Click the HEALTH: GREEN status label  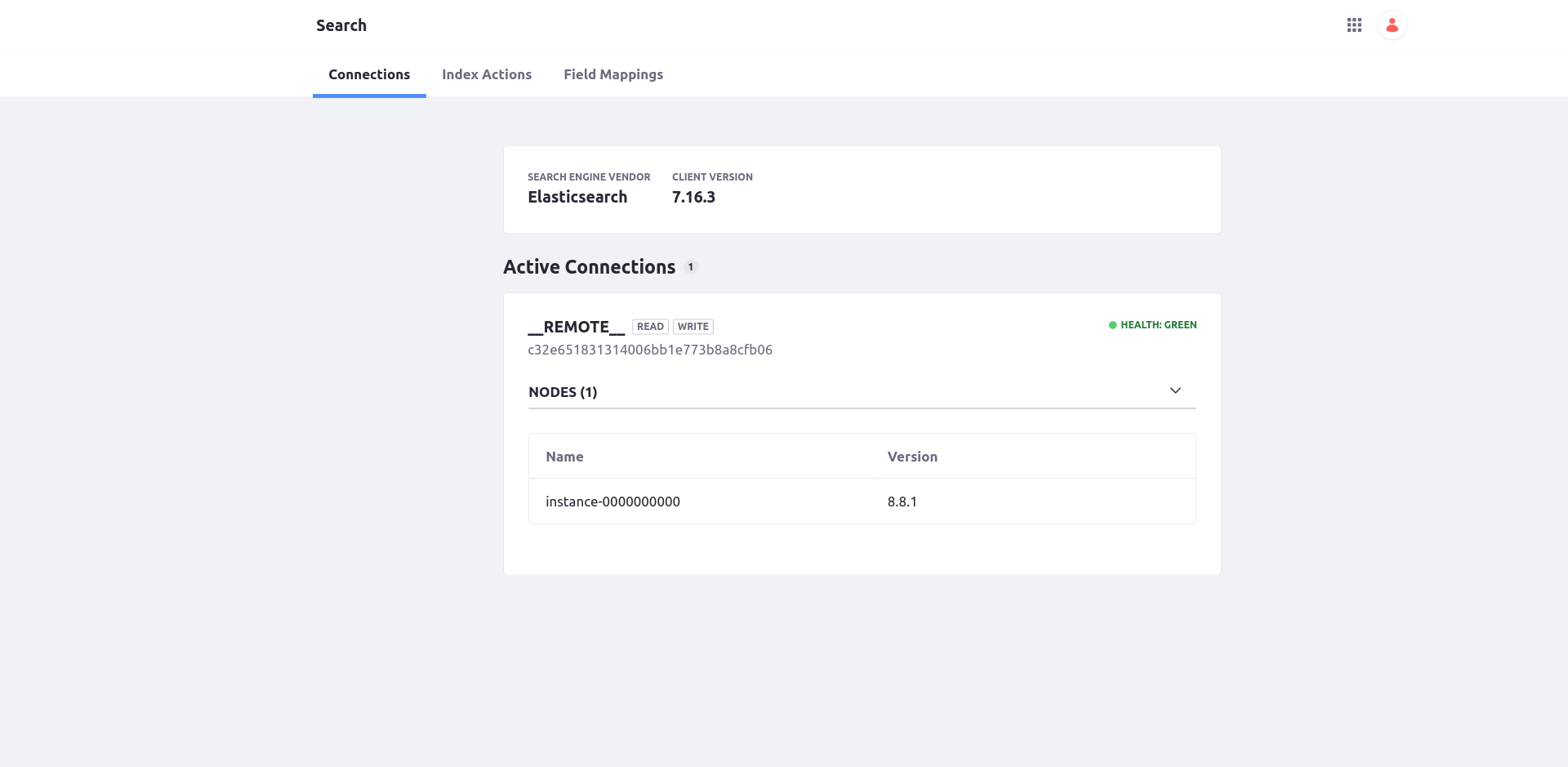coord(1158,325)
